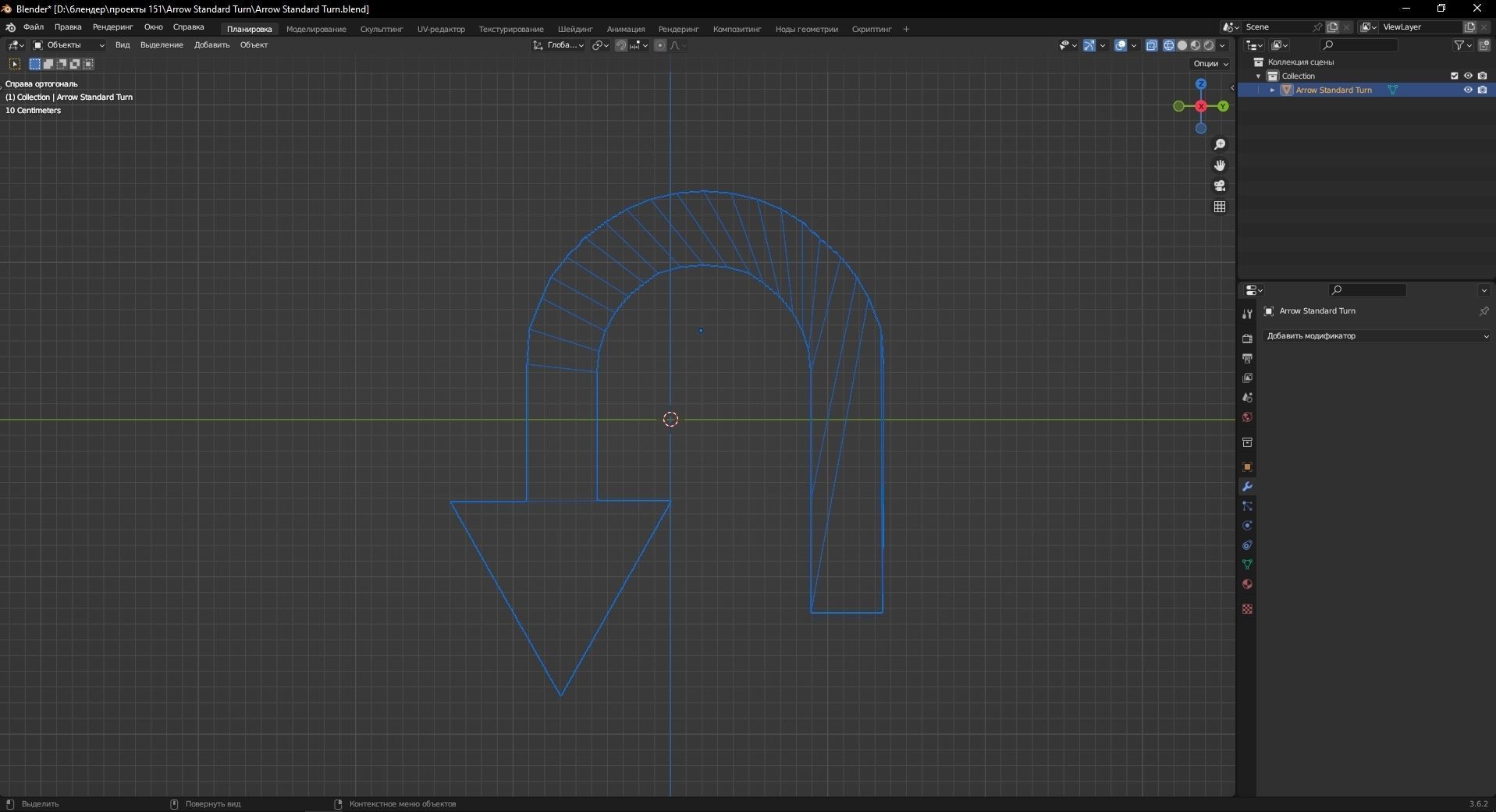This screenshot has width=1496, height=812.
Task: Click the green Y axis on navigation gizmo
Action: 1223,106
